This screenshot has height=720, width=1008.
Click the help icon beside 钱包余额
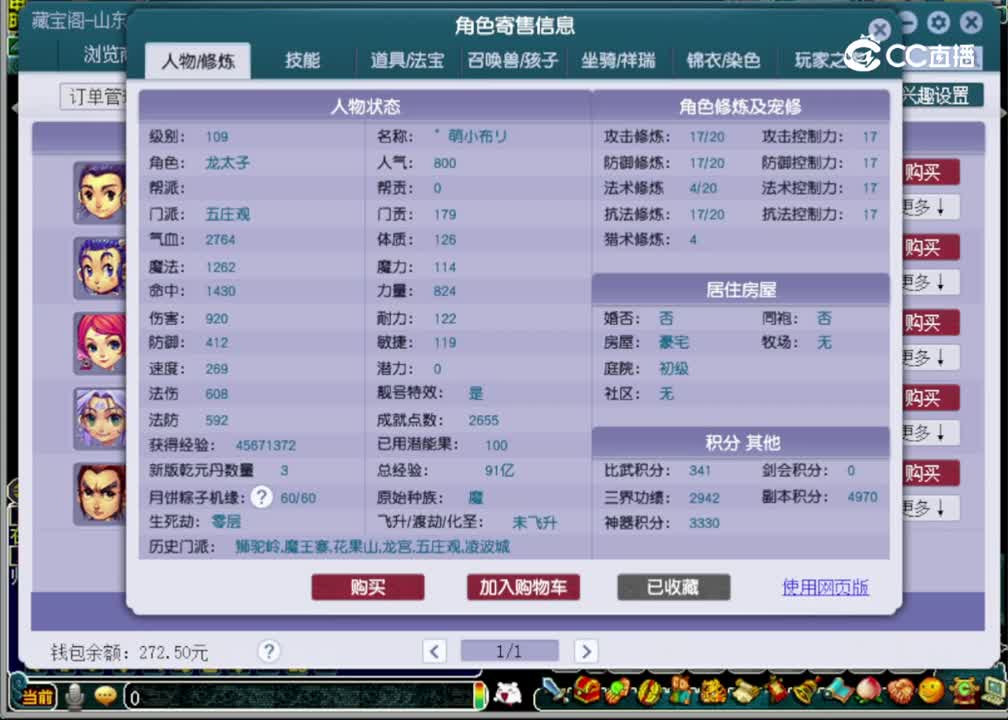tap(268, 651)
